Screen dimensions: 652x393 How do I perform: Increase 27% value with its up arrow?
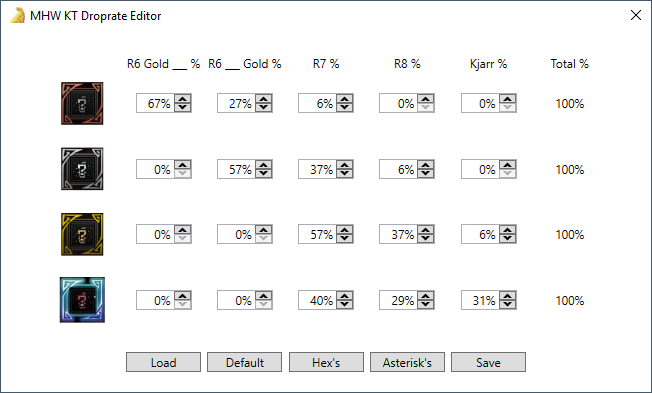click(264, 99)
